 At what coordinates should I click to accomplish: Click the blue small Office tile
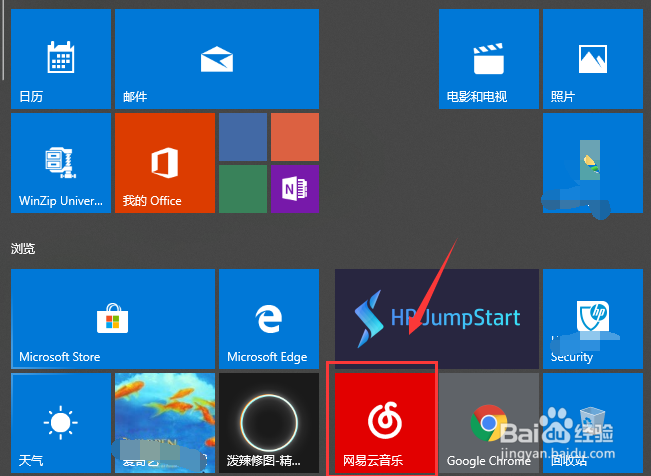pos(243,137)
